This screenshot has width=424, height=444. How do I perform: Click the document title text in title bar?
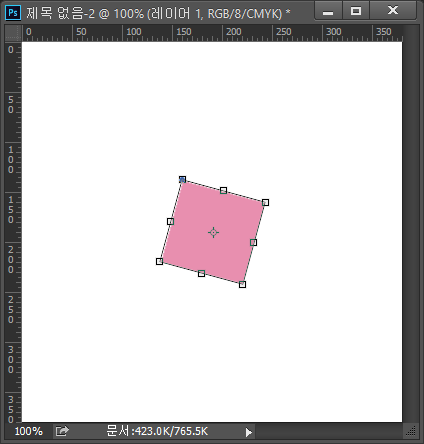click(158, 13)
